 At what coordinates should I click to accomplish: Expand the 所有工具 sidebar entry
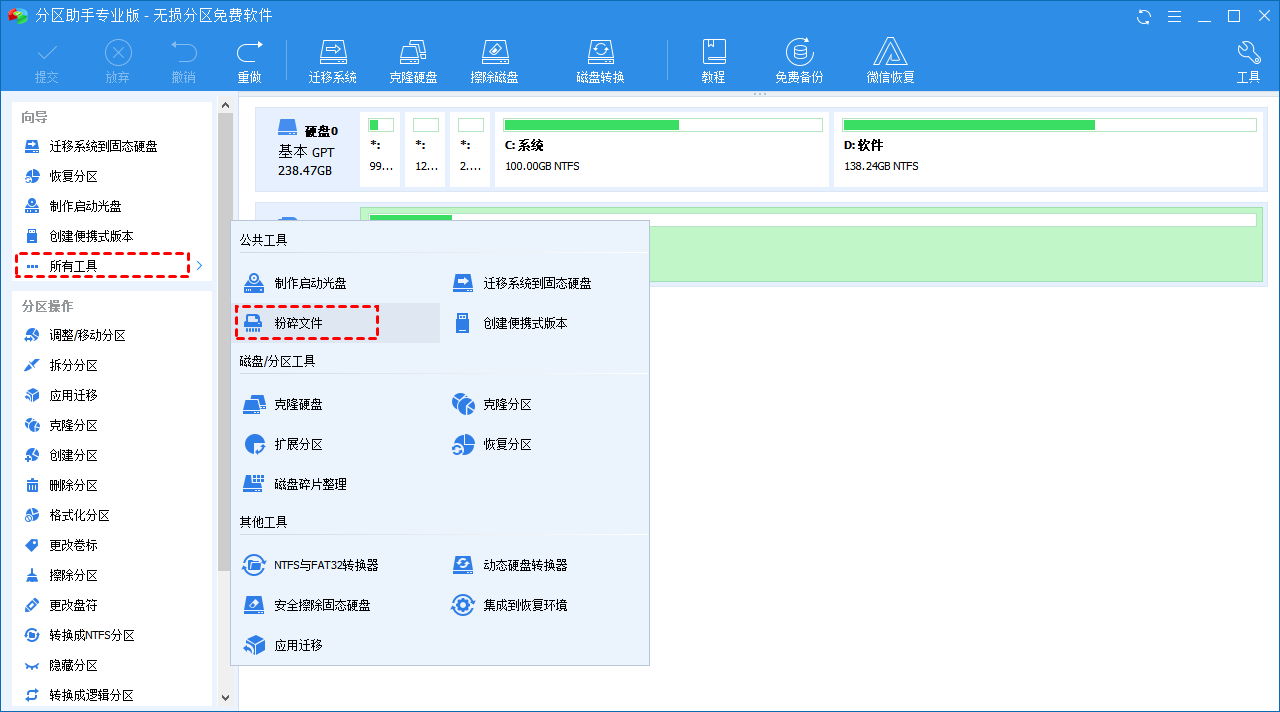click(103, 265)
